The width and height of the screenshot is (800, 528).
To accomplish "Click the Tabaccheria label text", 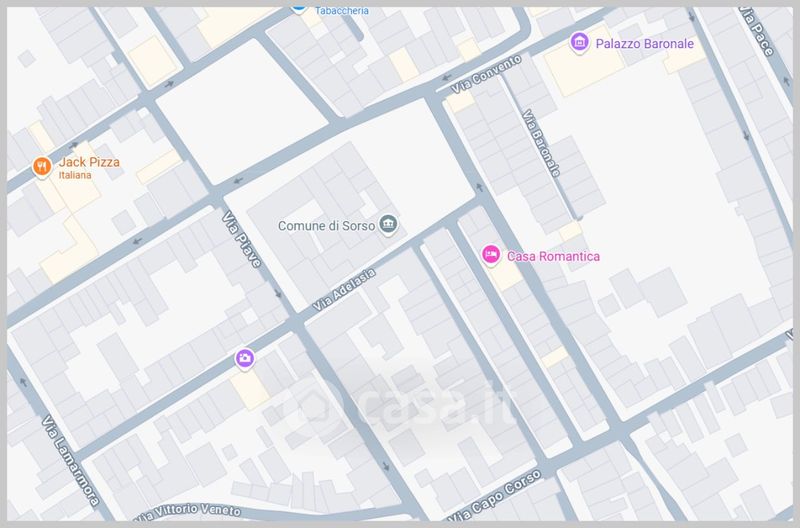I will pos(341,11).
